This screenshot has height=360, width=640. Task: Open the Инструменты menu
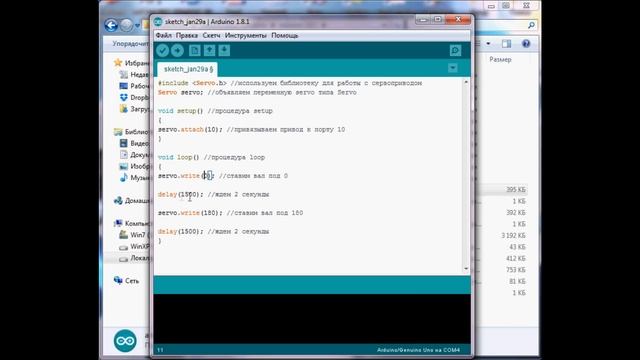click(x=246, y=36)
